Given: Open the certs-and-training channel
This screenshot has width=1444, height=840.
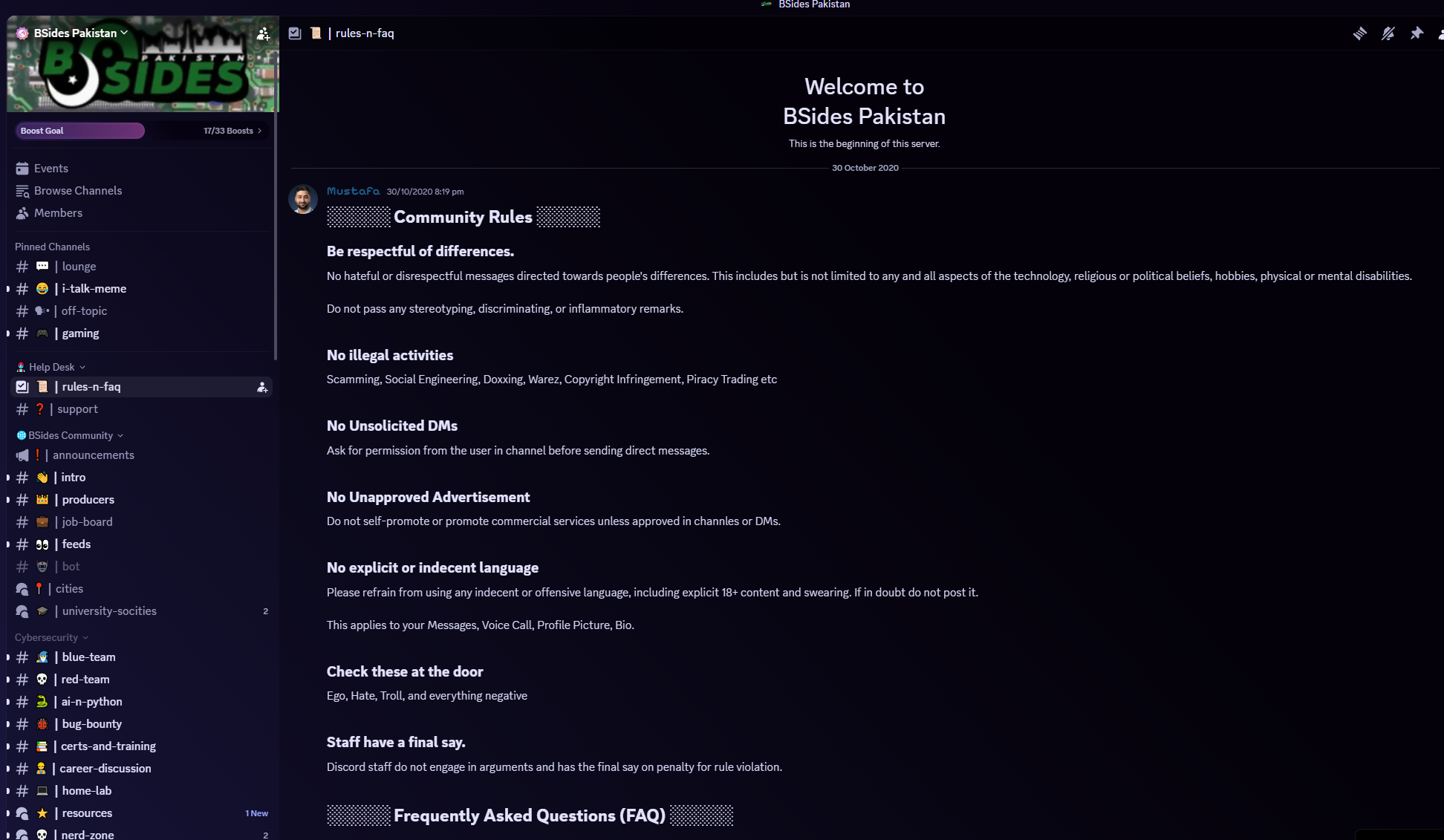Looking at the screenshot, I should 140,746.
